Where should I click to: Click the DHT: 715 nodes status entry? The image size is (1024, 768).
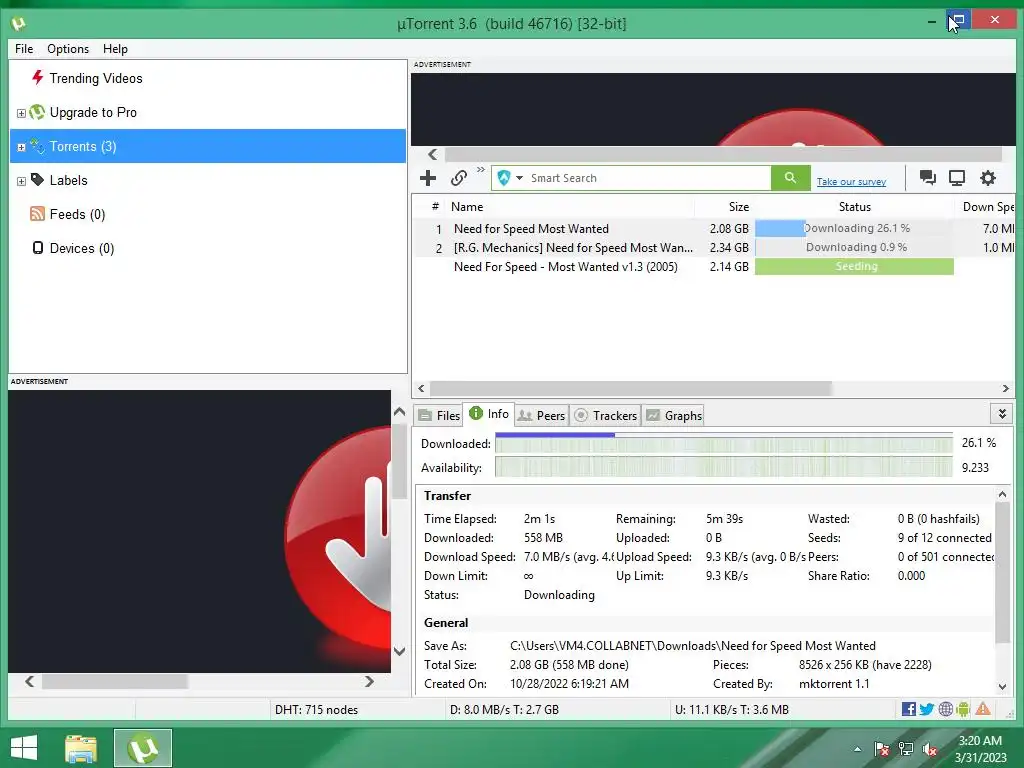(x=316, y=709)
